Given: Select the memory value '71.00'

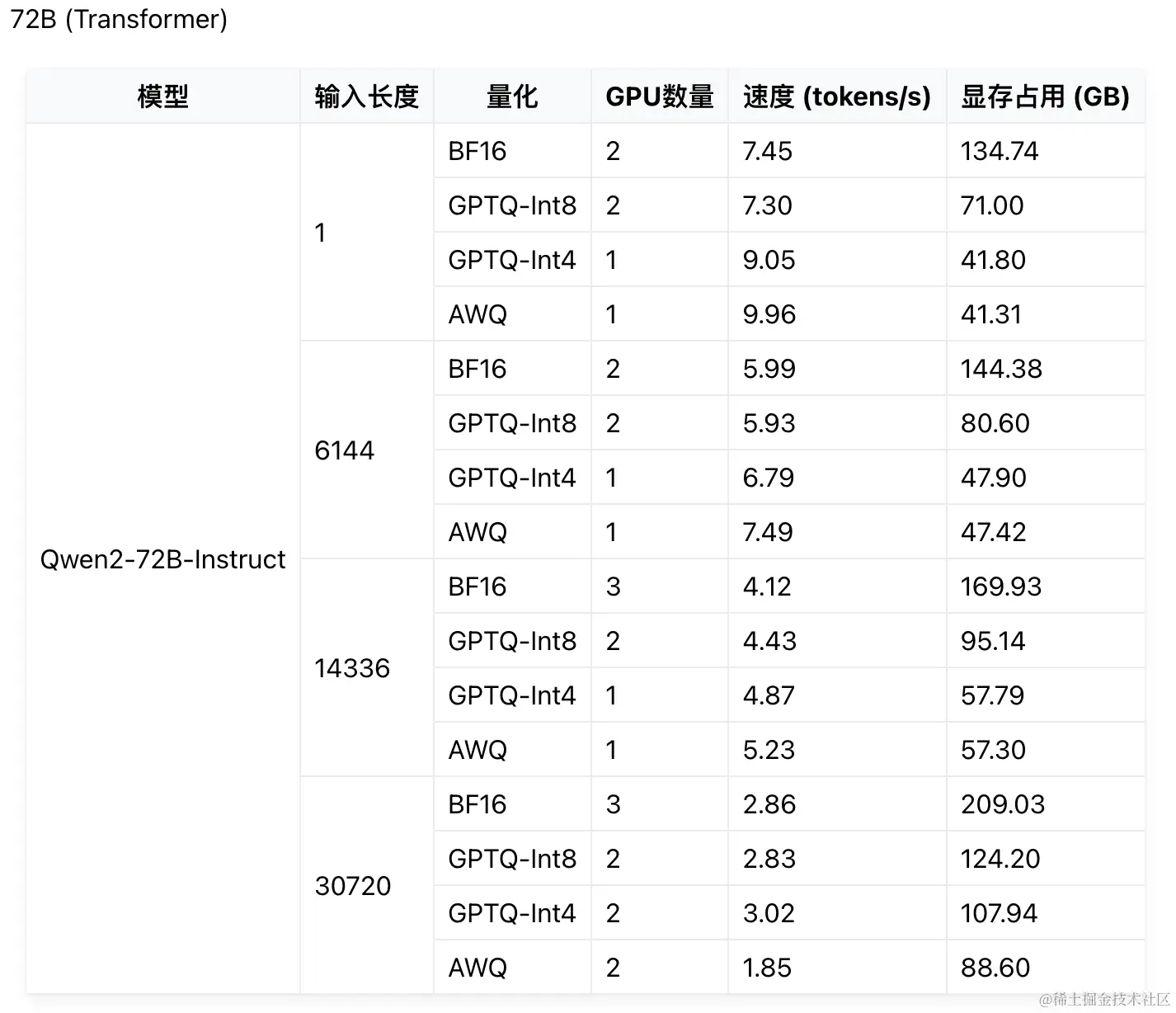Looking at the screenshot, I should pos(992,205).
